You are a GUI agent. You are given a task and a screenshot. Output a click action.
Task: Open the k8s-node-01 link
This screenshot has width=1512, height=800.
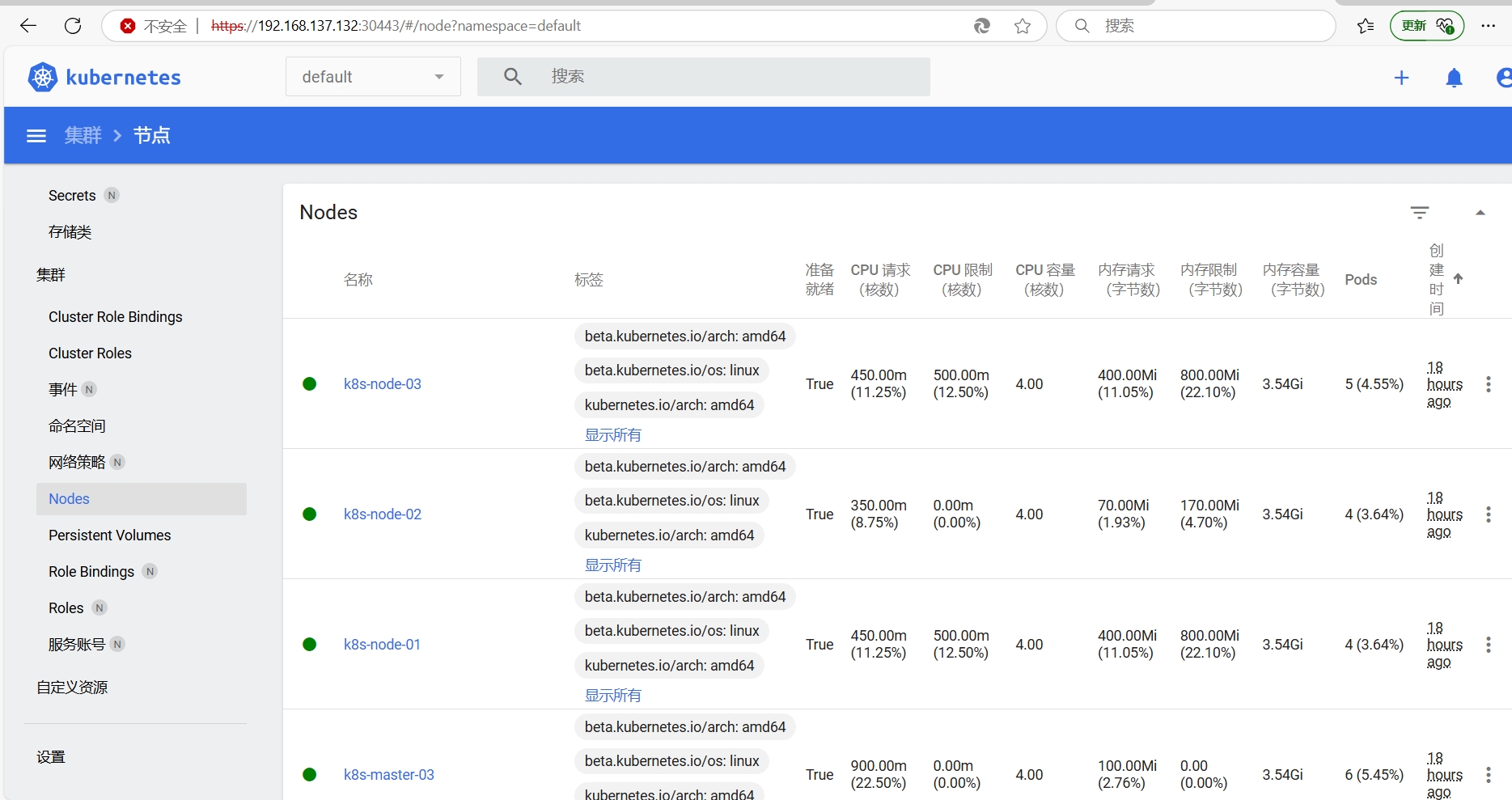point(382,645)
